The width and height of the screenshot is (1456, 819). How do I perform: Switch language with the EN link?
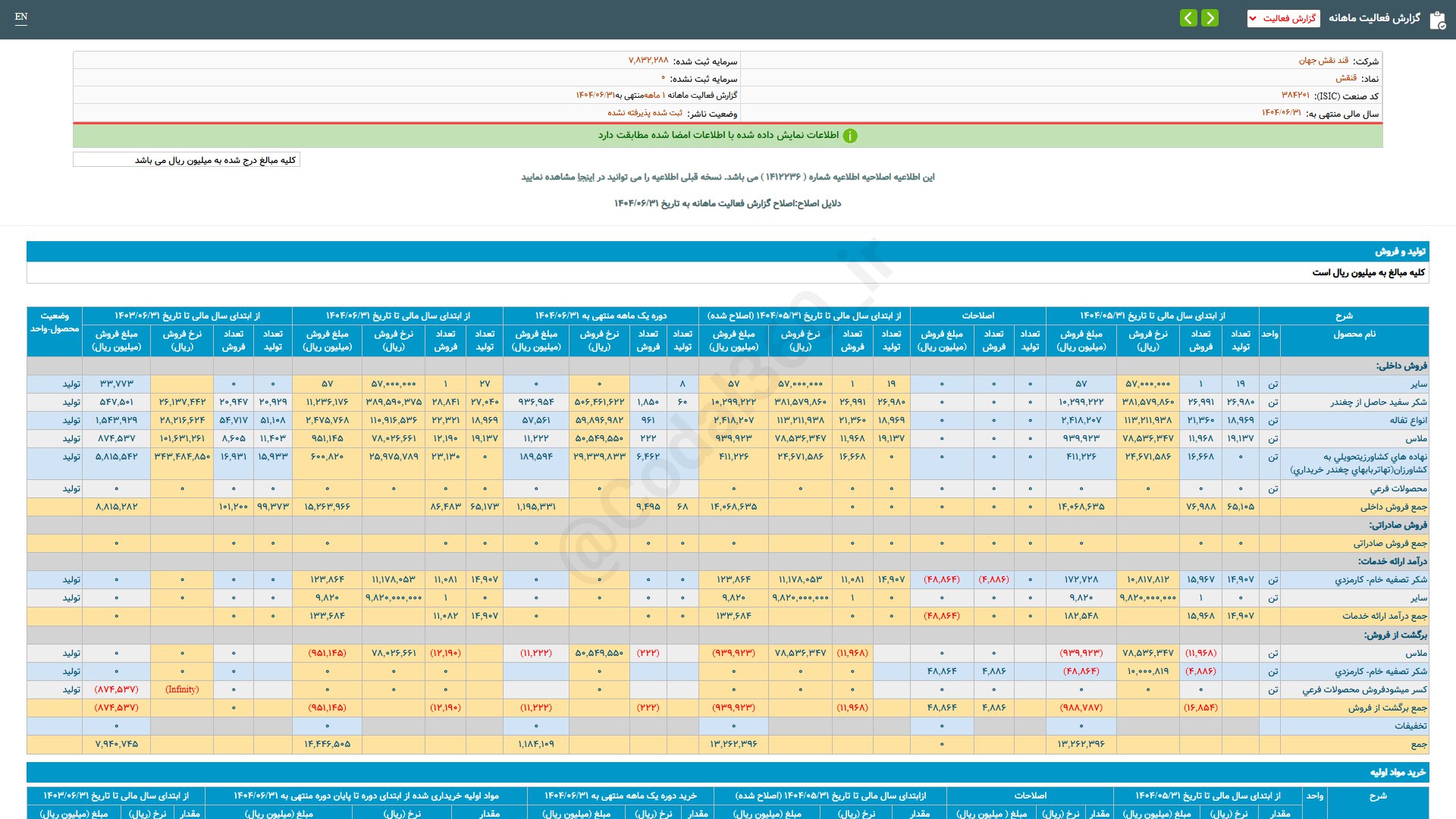[x=21, y=17]
